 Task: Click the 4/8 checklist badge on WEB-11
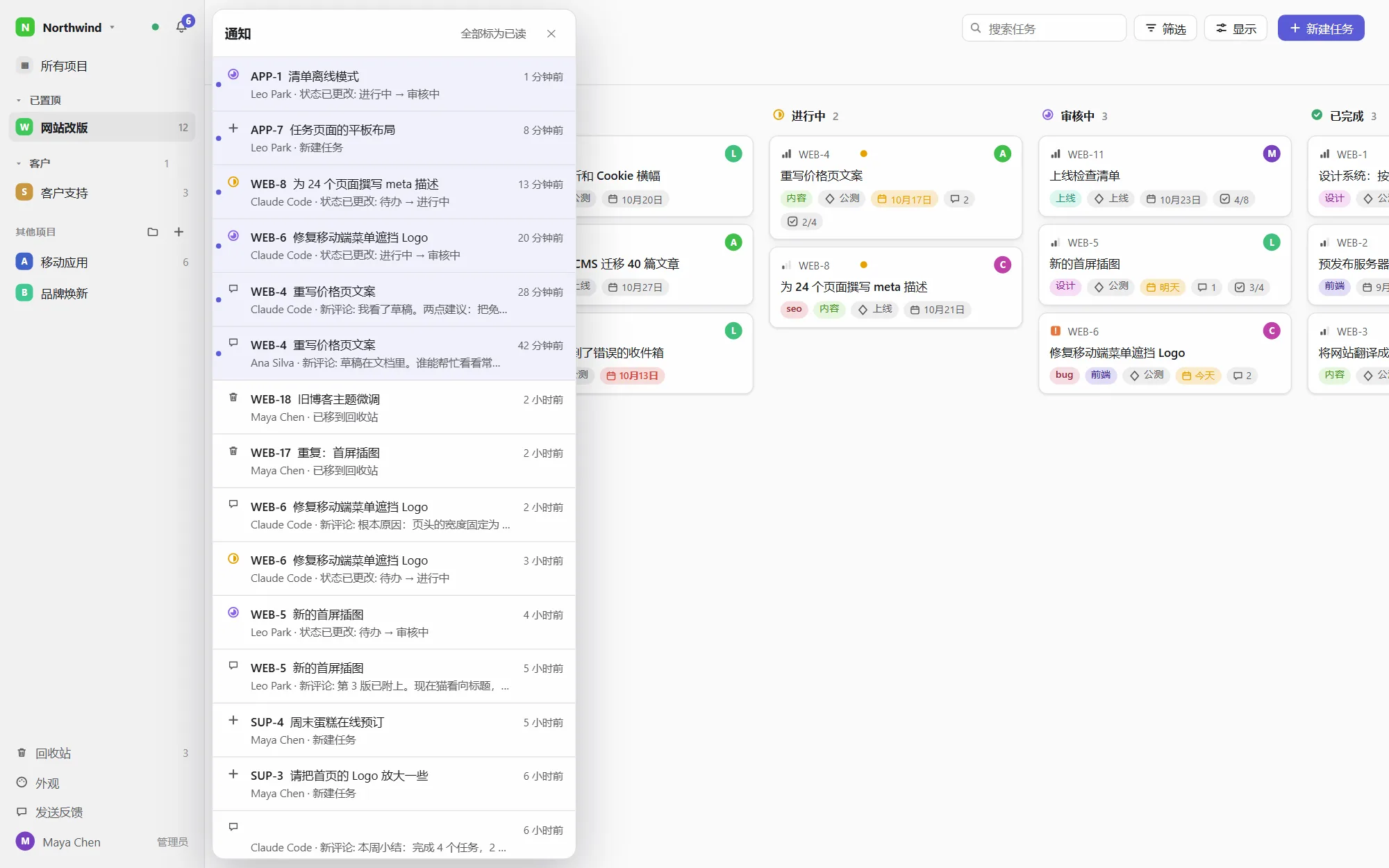tap(1234, 199)
